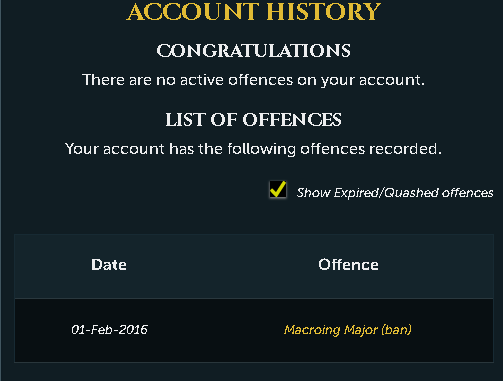
Task: Click the 'following offences recorded' sentence
Action: click(x=253, y=149)
